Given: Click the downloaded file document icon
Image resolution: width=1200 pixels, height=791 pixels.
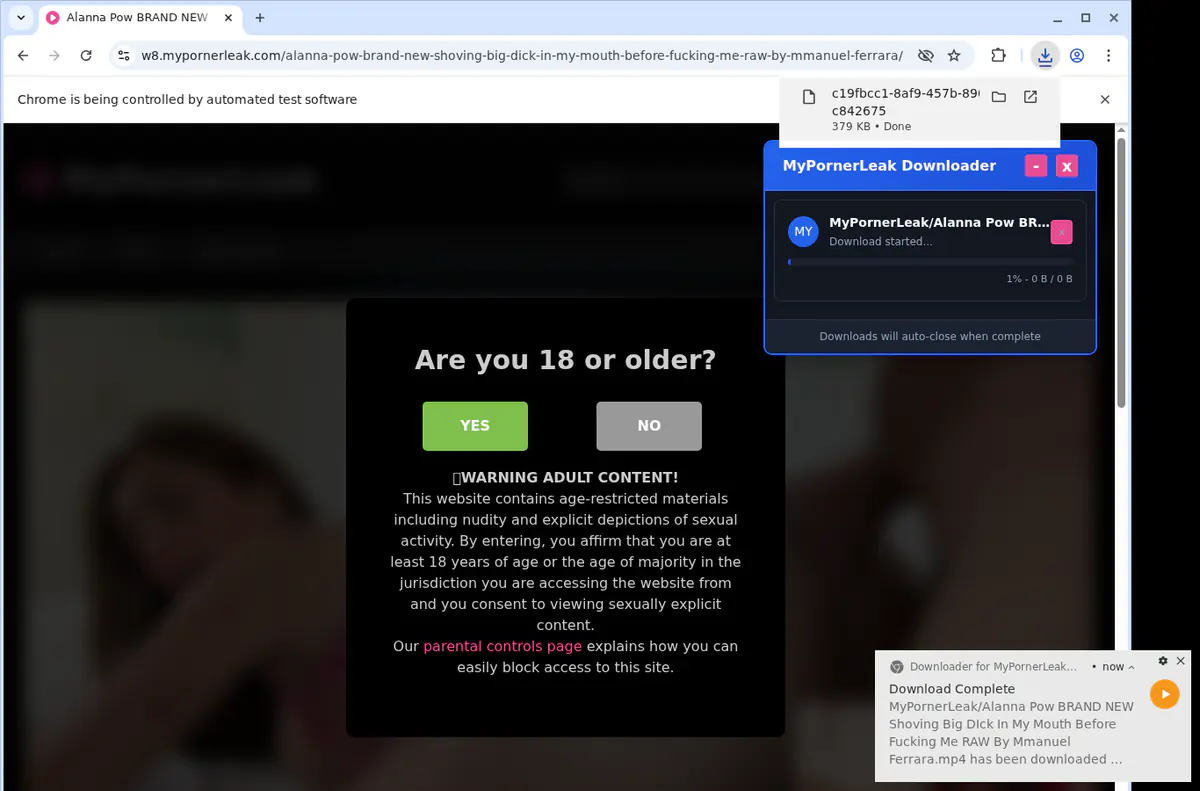Looking at the screenshot, I should (x=809, y=97).
